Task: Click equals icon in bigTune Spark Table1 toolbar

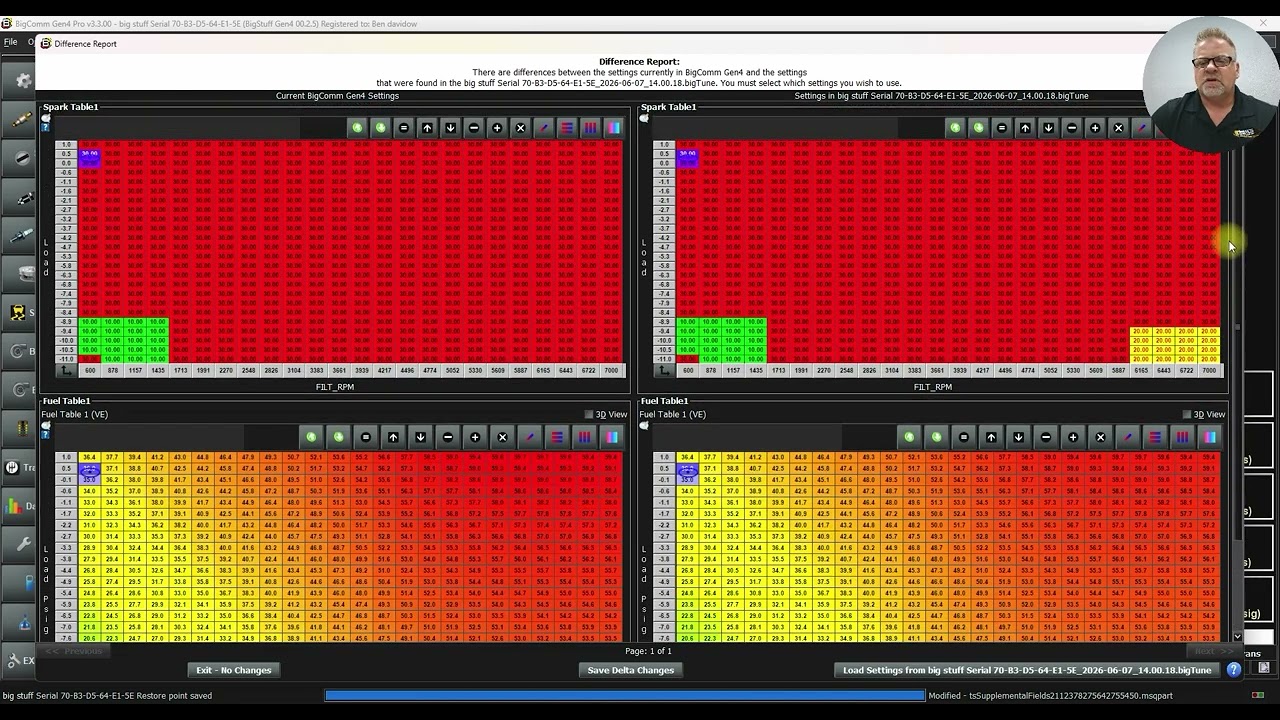Action: tap(1002, 128)
